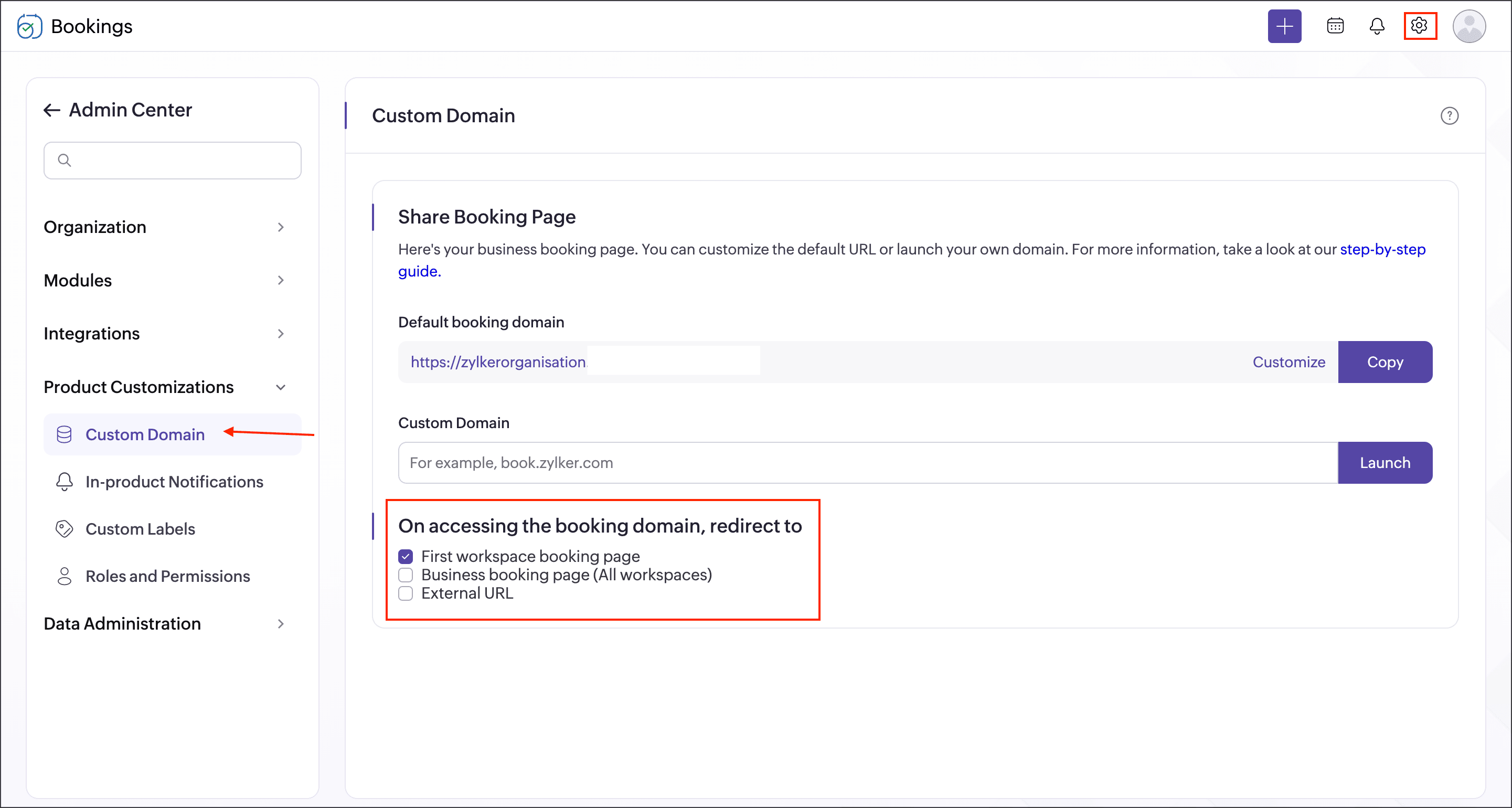The height and width of the screenshot is (808, 1512).
Task: Click the settings gear icon
Action: tap(1419, 26)
